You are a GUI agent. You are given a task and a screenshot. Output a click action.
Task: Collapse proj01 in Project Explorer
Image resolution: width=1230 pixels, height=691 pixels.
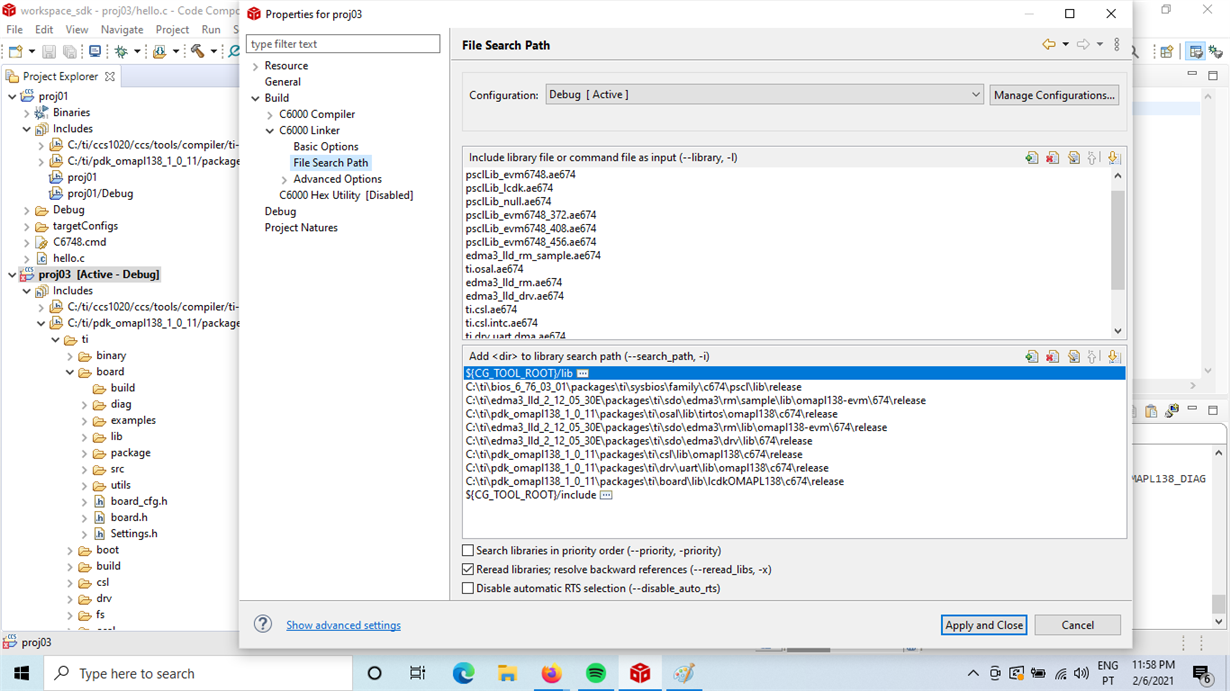pos(12,97)
